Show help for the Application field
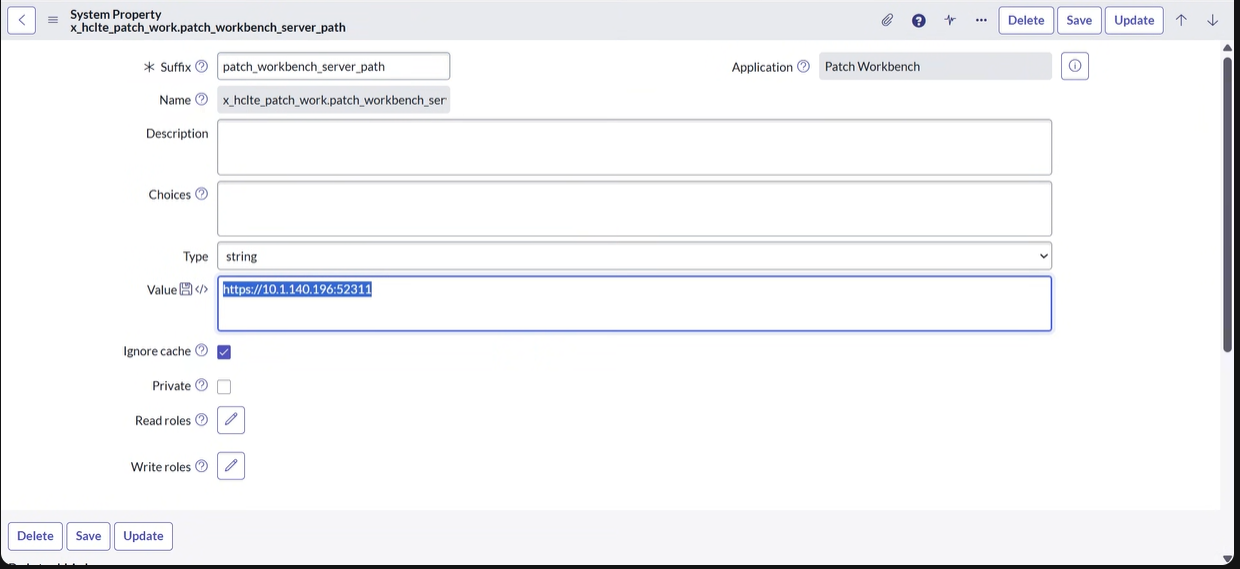Screen dimensions: 1240x569 (x=803, y=66)
